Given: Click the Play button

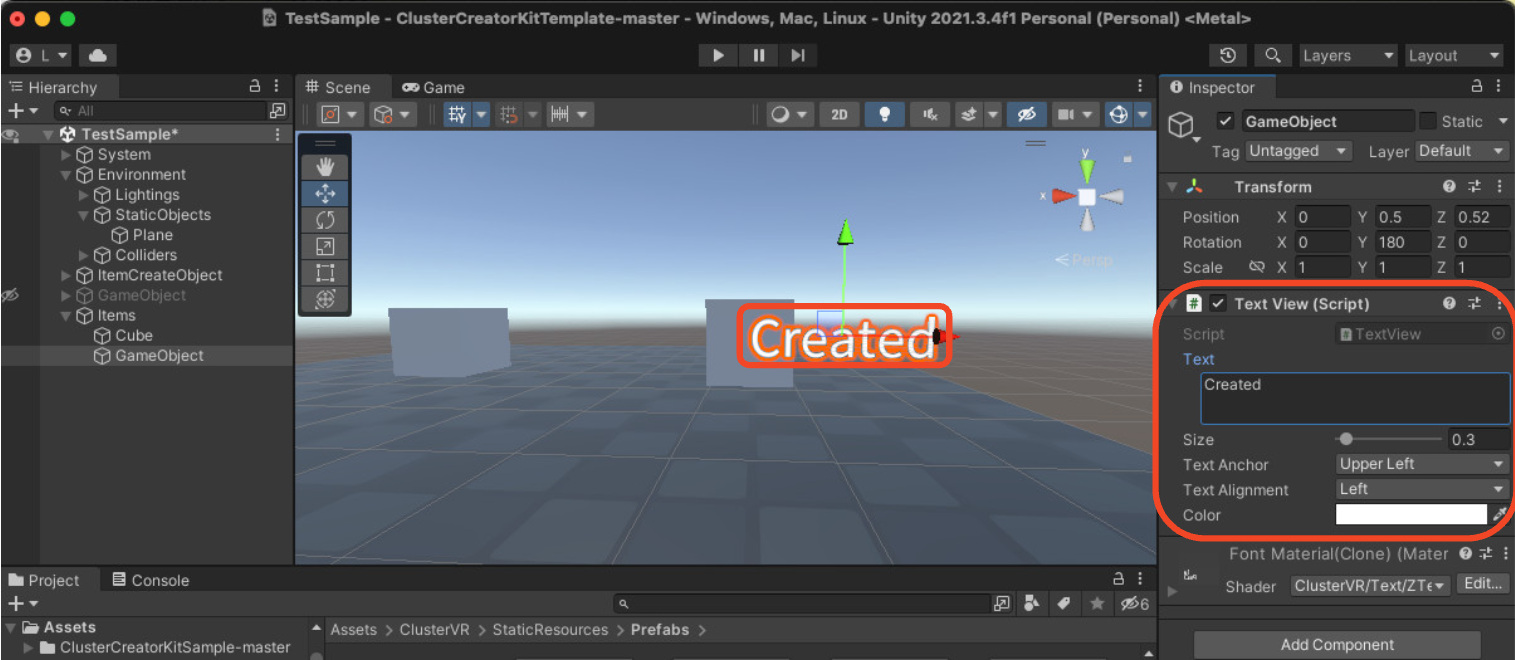Looking at the screenshot, I should [x=718, y=56].
